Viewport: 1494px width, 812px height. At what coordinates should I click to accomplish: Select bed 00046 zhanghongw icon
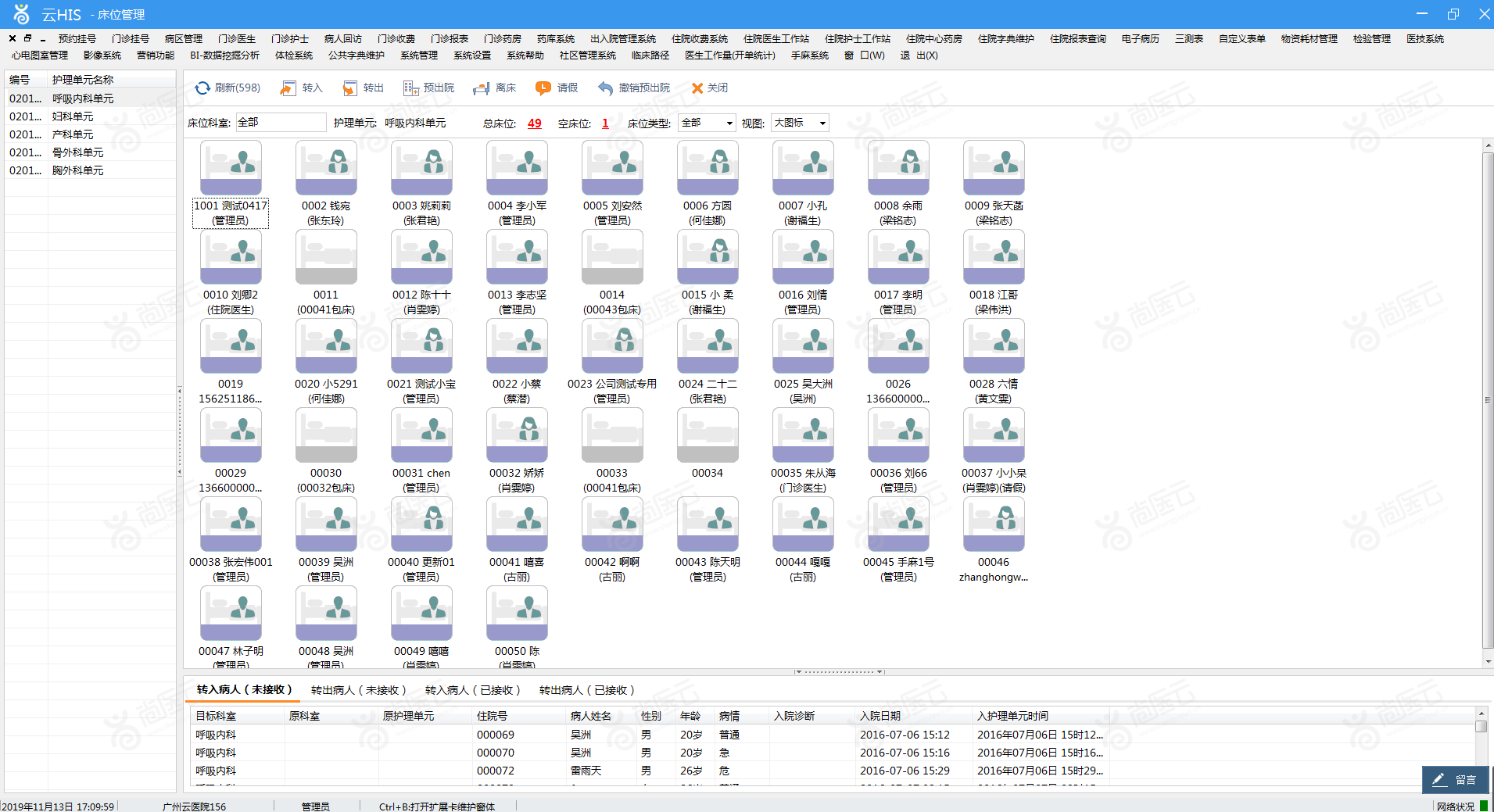(x=994, y=524)
